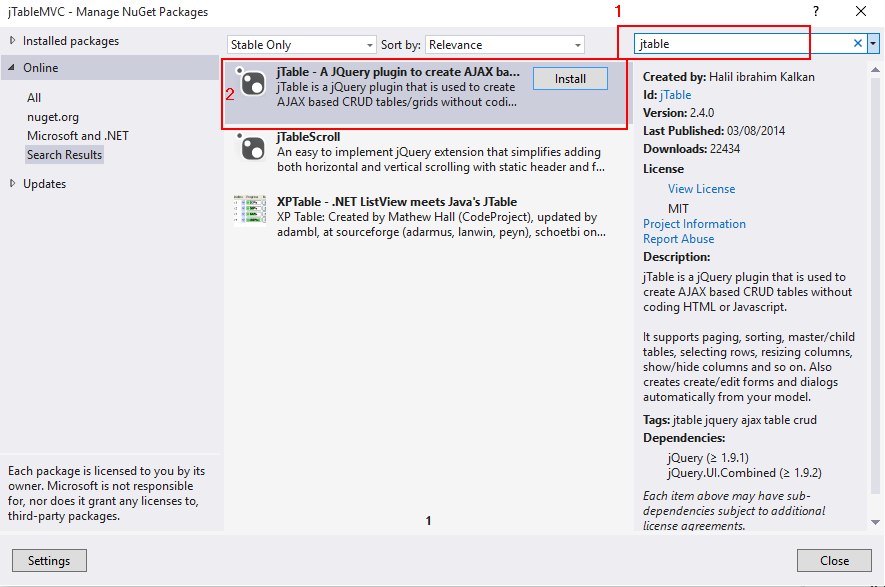This screenshot has height=587, width=885.
Task: Collapse the Online section
Action: [x=12, y=68]
